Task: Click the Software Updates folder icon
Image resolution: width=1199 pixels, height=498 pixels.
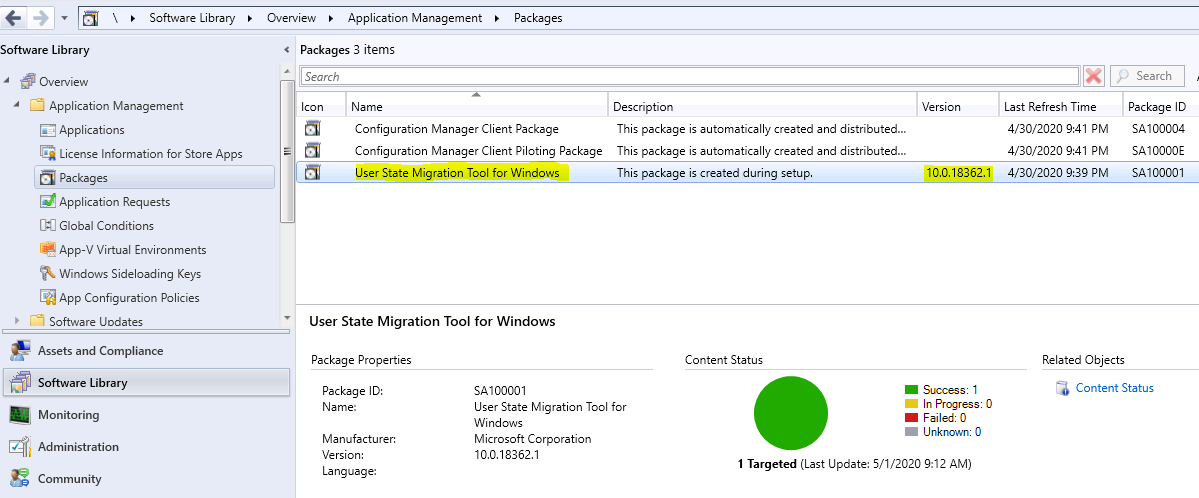Action: [37, 321]
